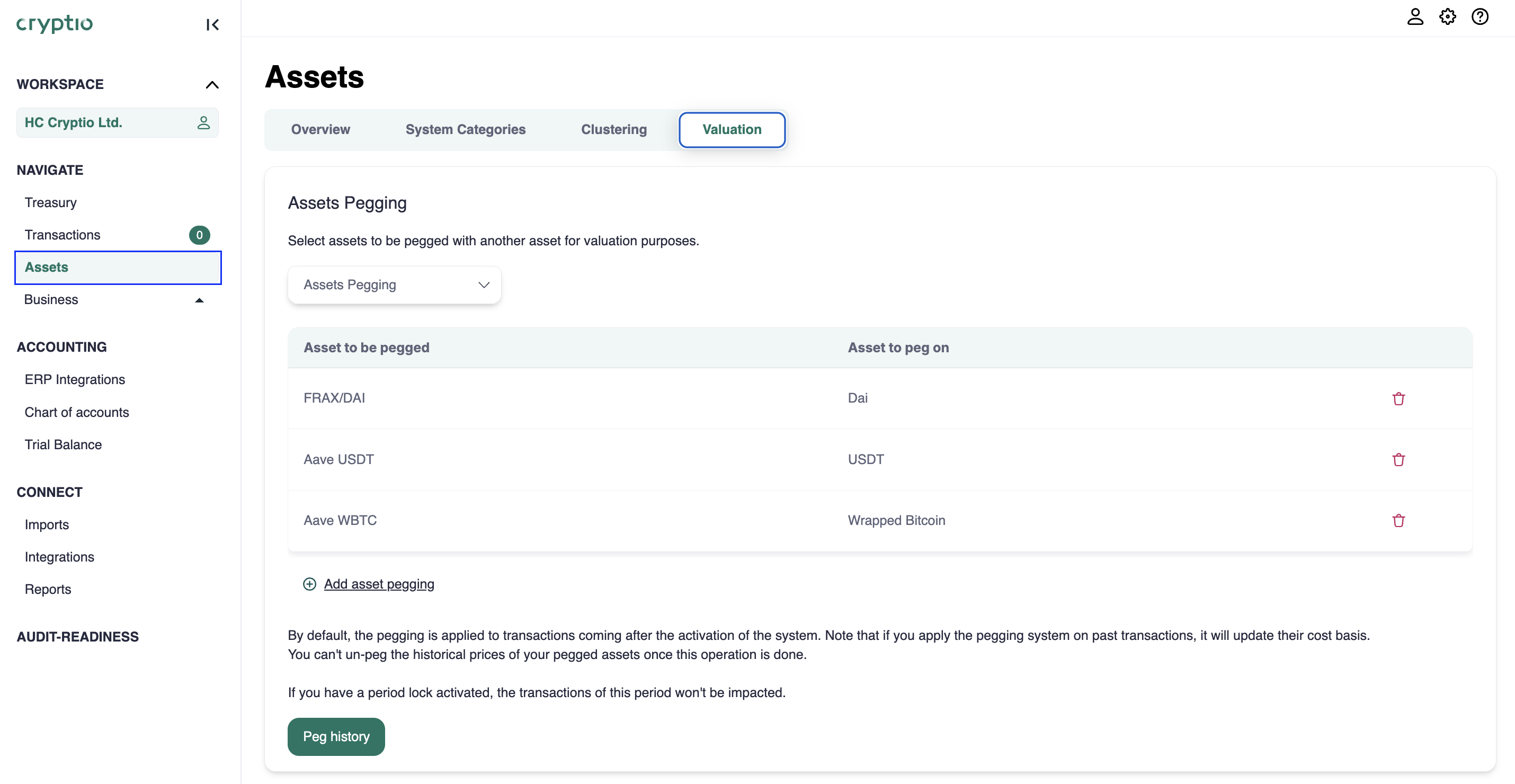Expand the Business menu arrow

pyautogui.click(x=199, y=300)
